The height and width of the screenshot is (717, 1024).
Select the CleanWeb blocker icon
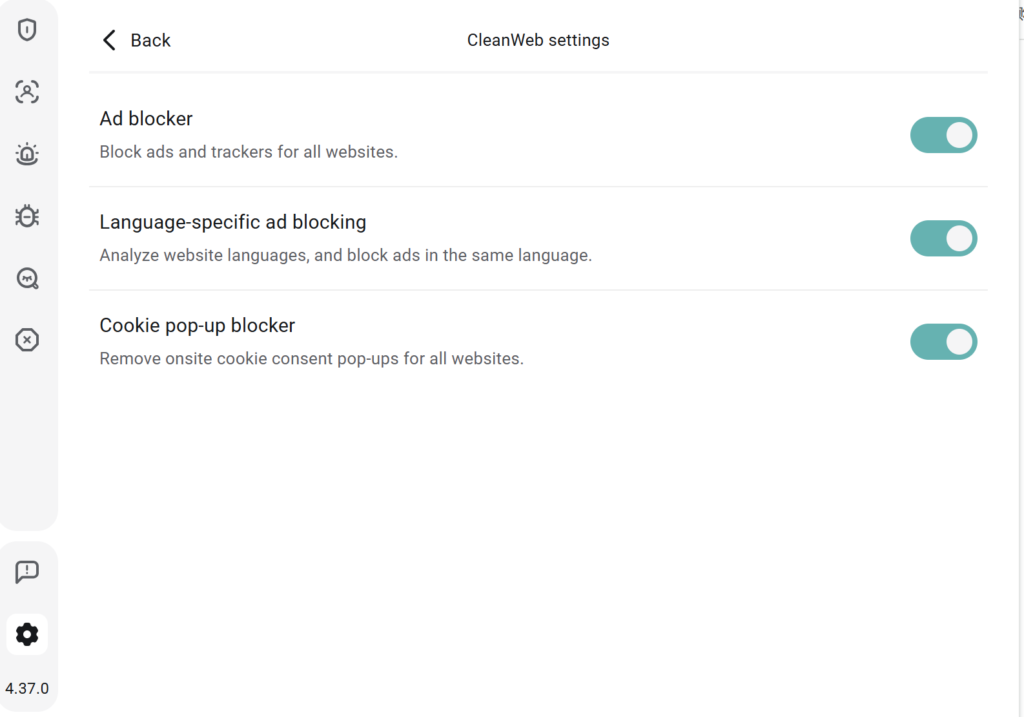click(x=28, y=340)
